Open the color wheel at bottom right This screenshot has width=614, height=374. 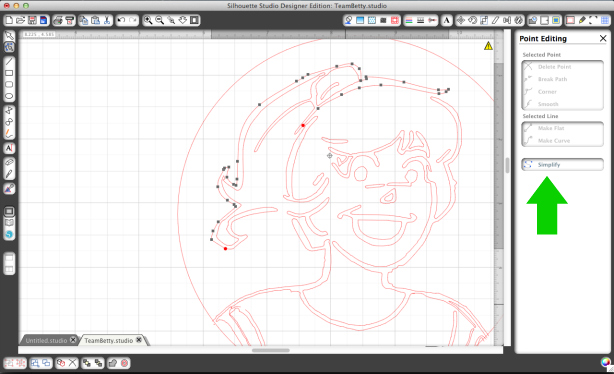[x=606, y=362]
